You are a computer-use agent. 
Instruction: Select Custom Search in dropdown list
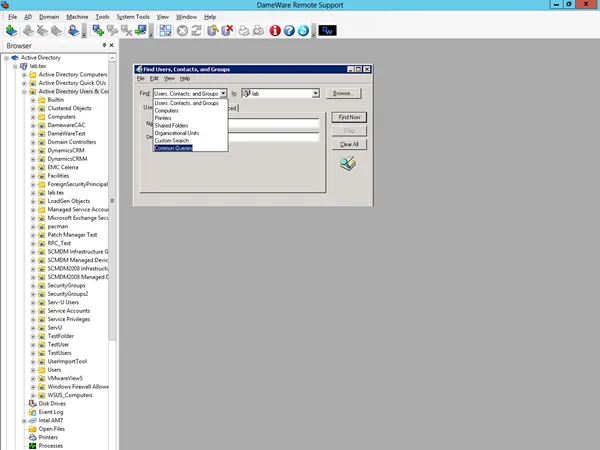[x=172, y=140]
